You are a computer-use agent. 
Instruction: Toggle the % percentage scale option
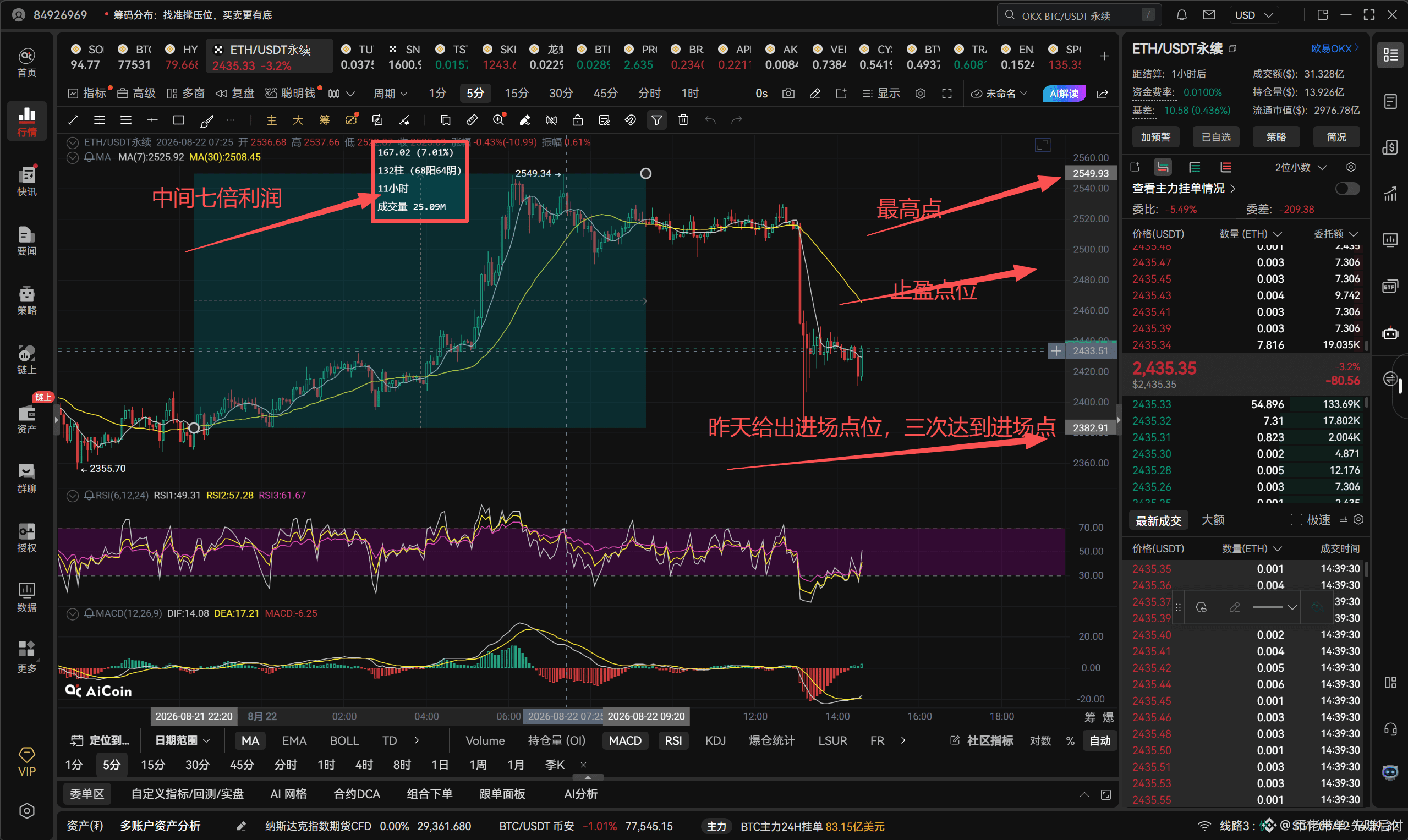[1070, 740]
